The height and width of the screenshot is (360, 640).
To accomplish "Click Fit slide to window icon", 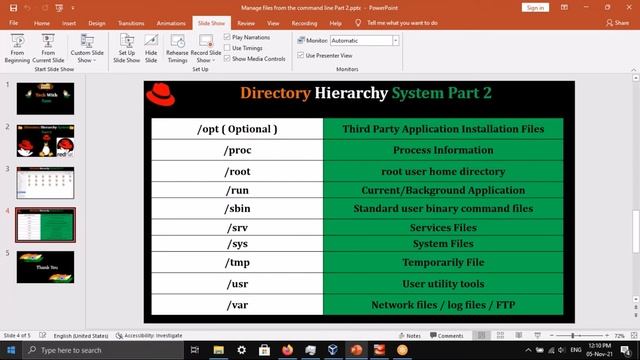I will click(x=633, y=336).
